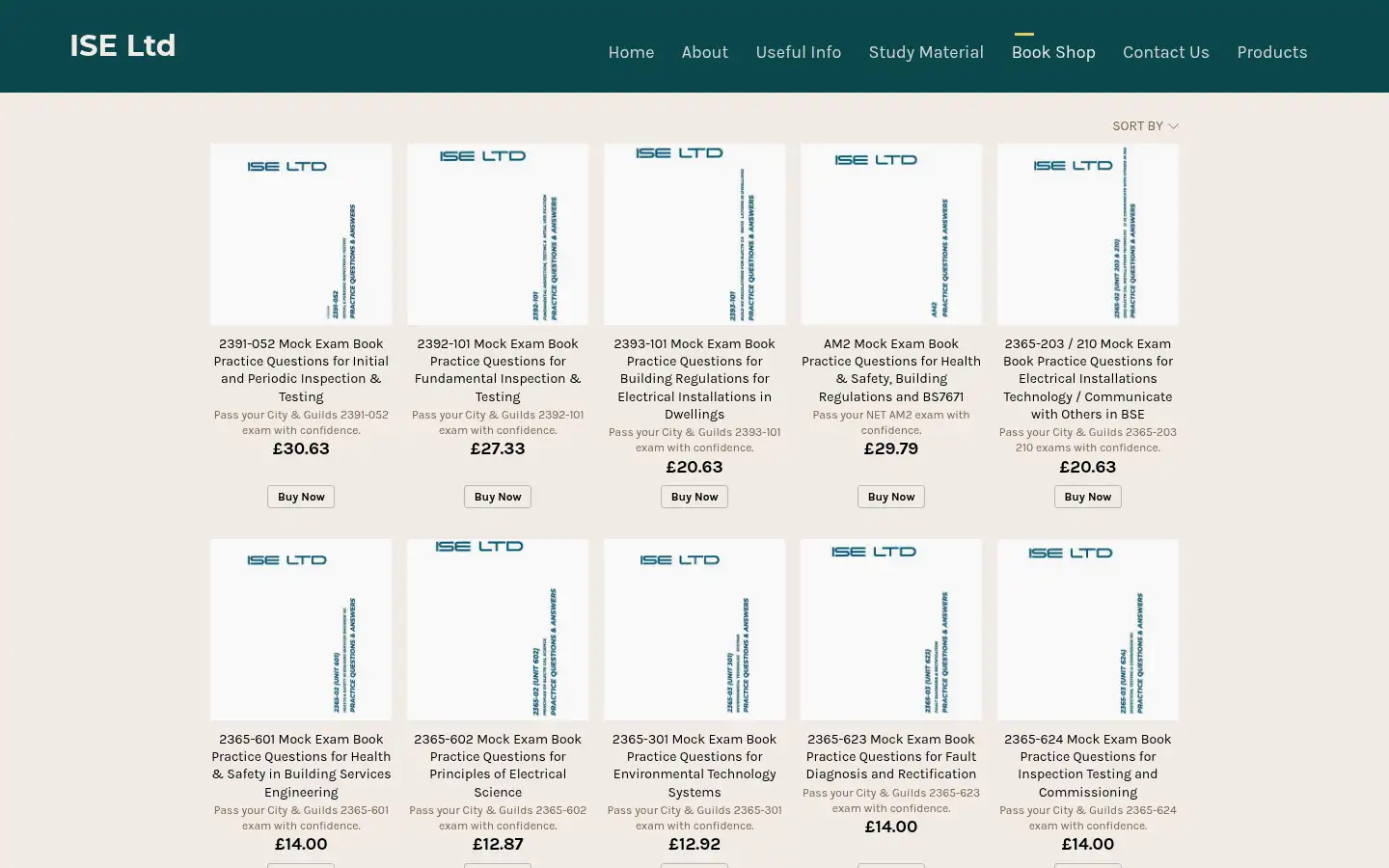
Task: Open the Contact Us page
Action: (1166, 52)
